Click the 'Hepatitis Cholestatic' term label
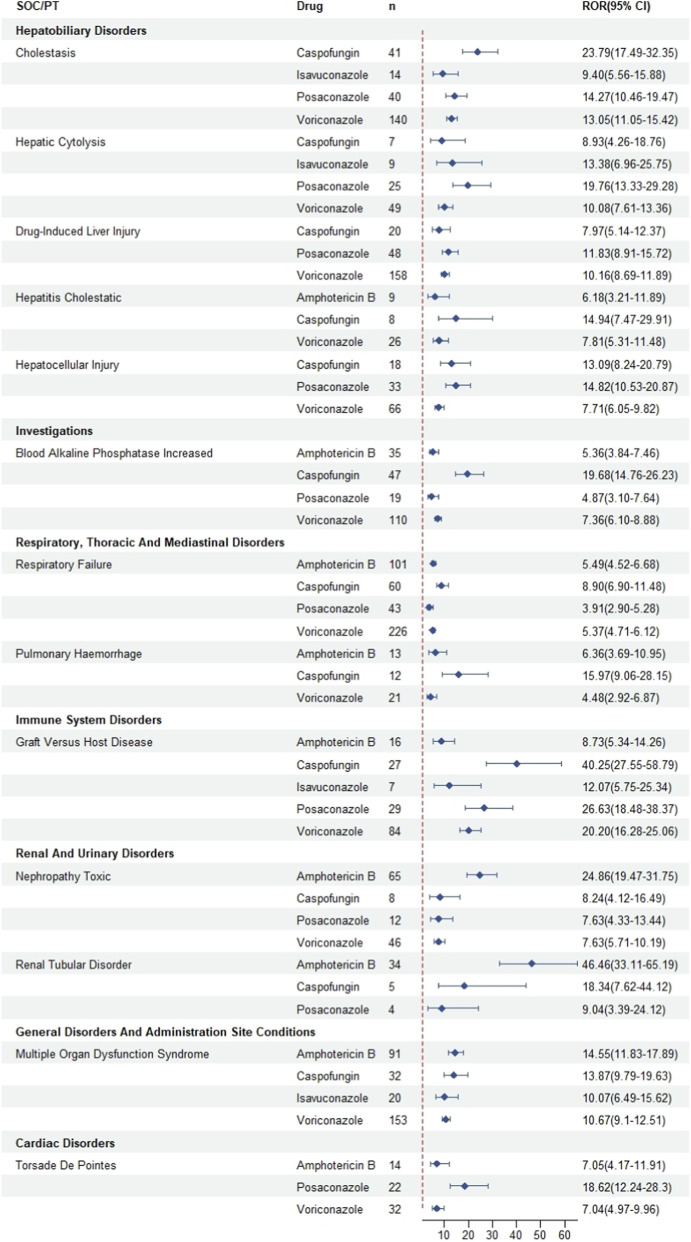 click(x=67, y=297)
